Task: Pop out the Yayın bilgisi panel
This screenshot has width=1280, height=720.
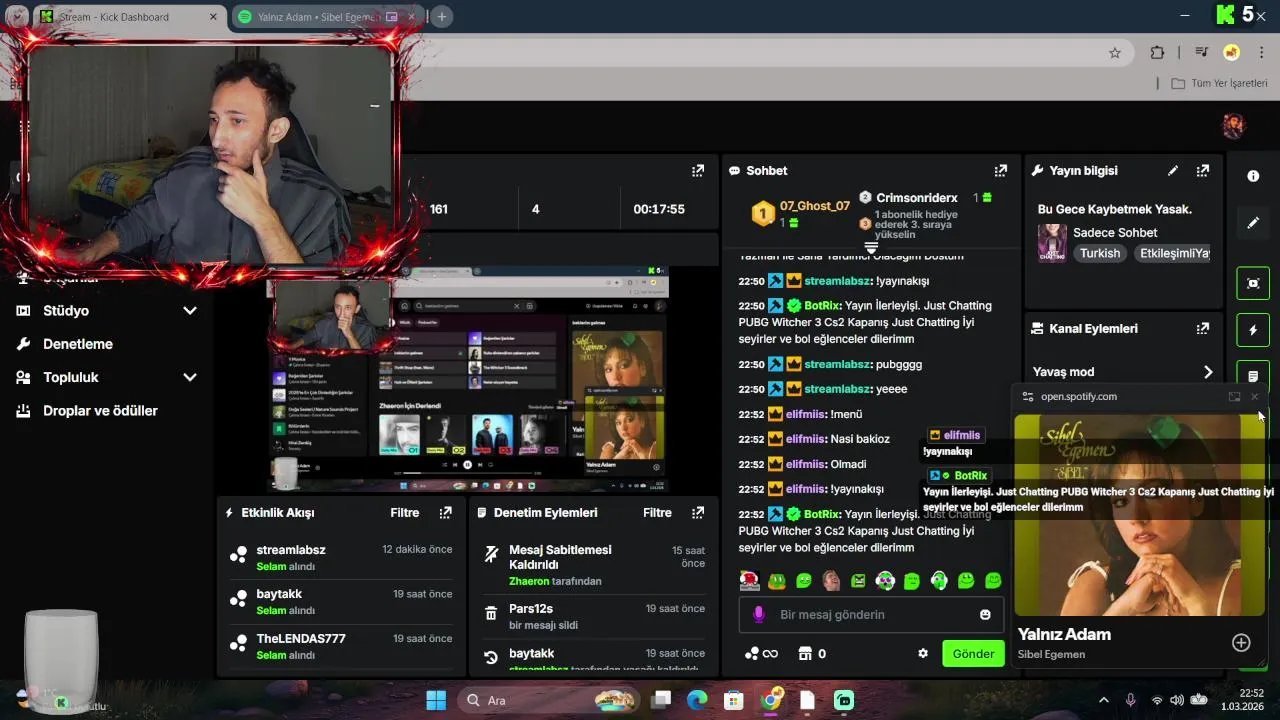Action: (1203, 171)
